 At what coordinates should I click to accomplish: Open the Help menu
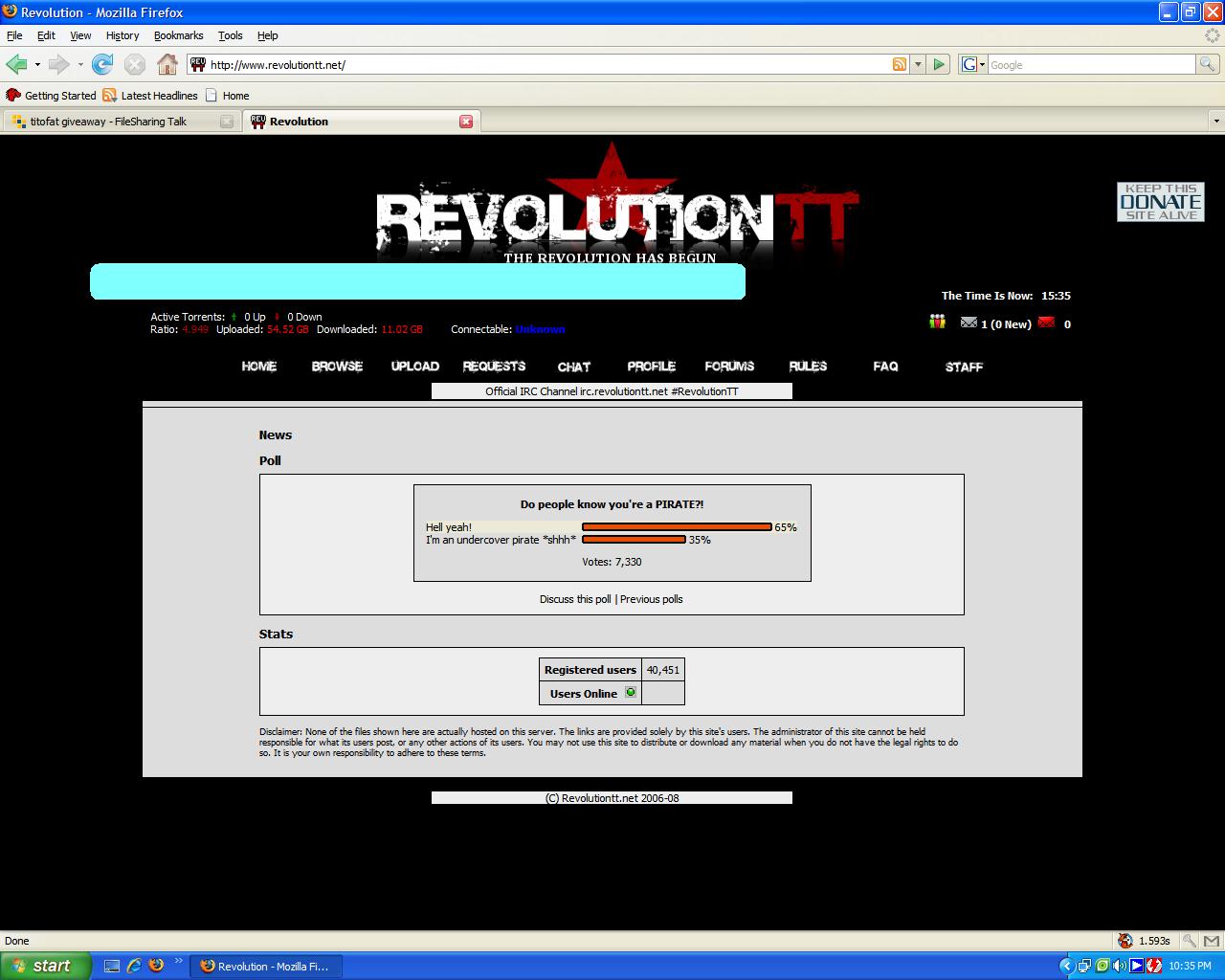click(268, 35)
